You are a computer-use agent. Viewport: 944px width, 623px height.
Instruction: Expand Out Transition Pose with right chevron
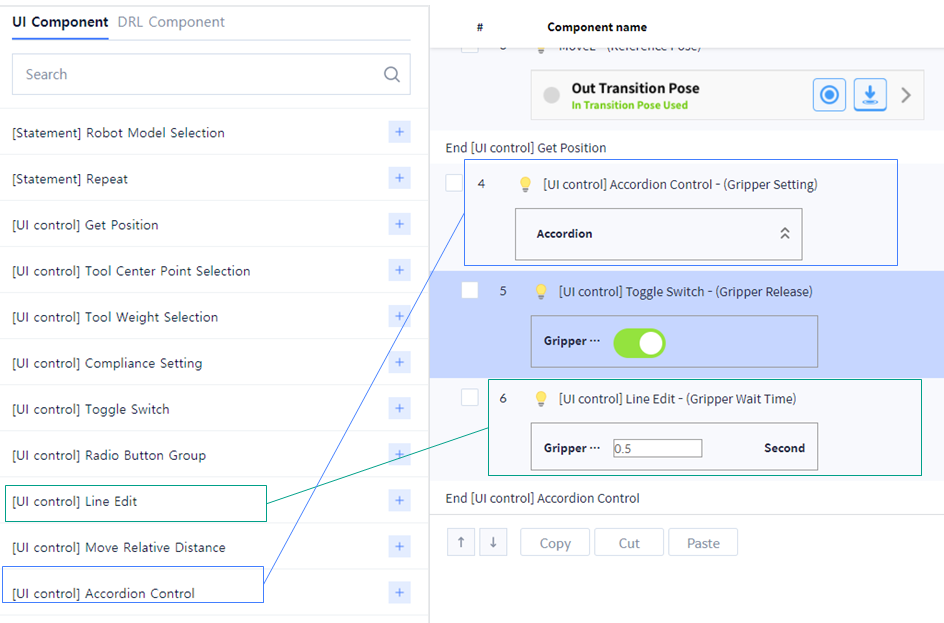click(906, 95)
